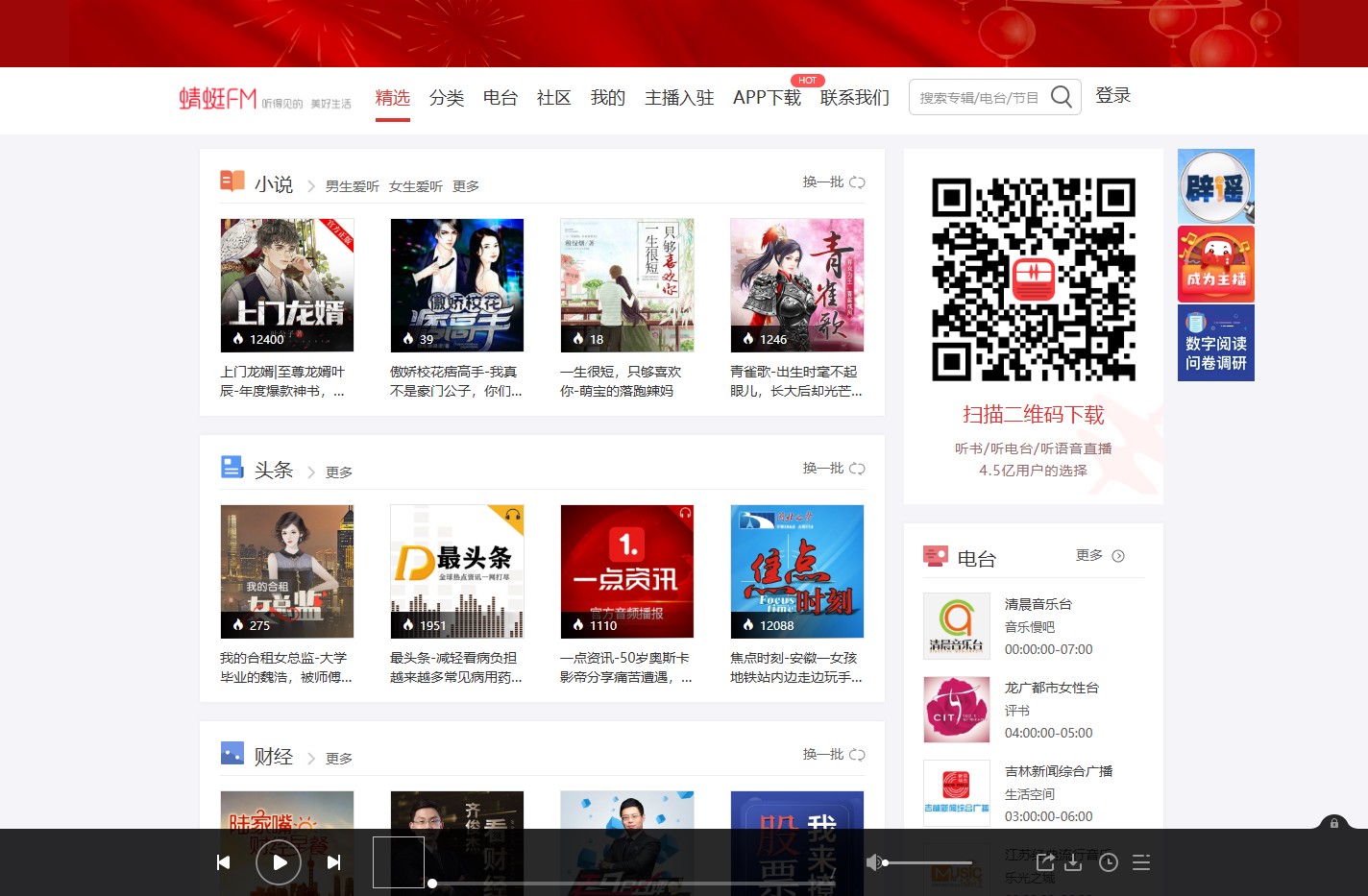Viewport: 1368px width, 896px height.
Task: Open 我的合租女总监 cover
Action: [x=287, y=571]
